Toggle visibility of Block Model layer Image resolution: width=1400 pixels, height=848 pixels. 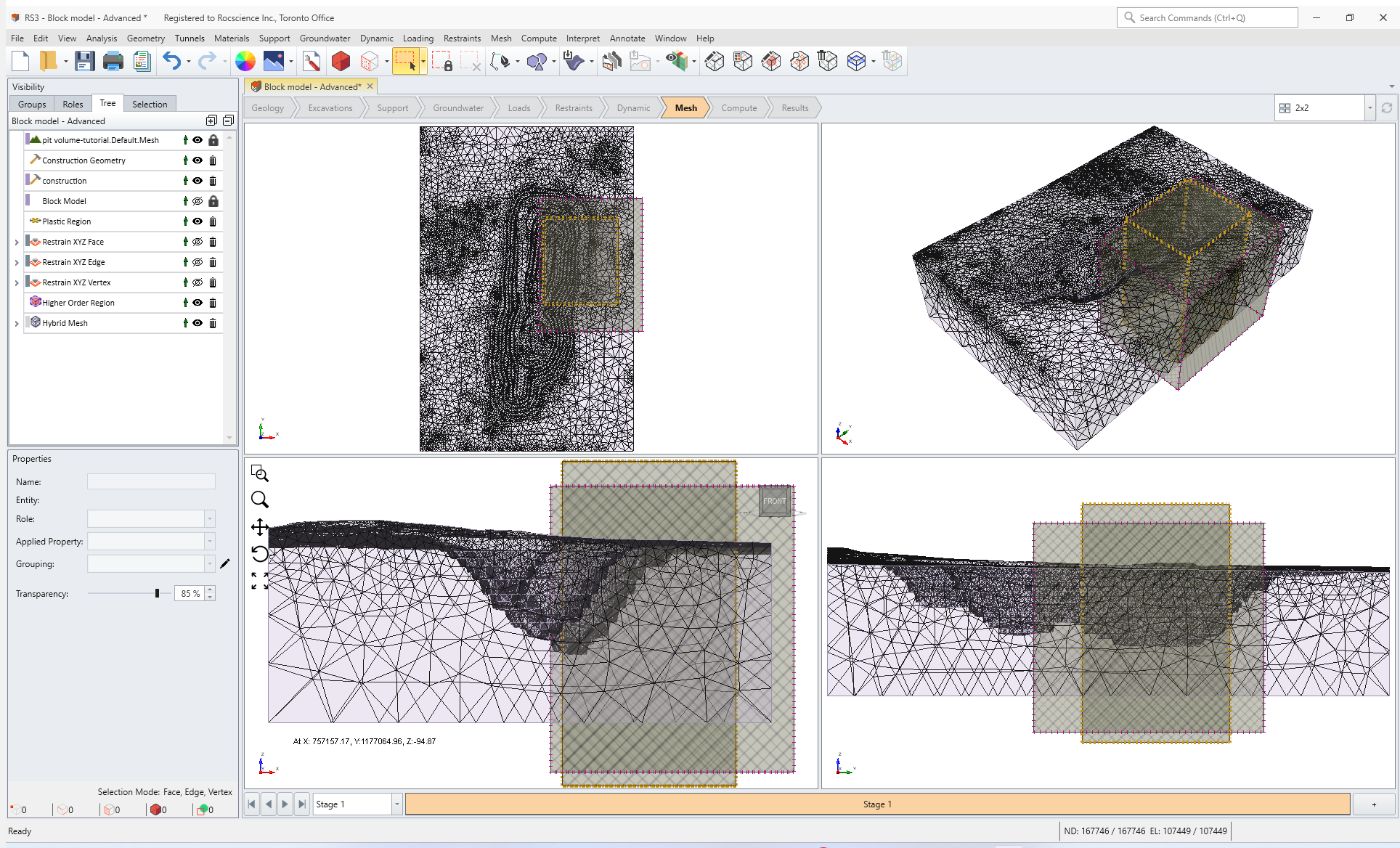pyautogui.click(x=198, y=201)
